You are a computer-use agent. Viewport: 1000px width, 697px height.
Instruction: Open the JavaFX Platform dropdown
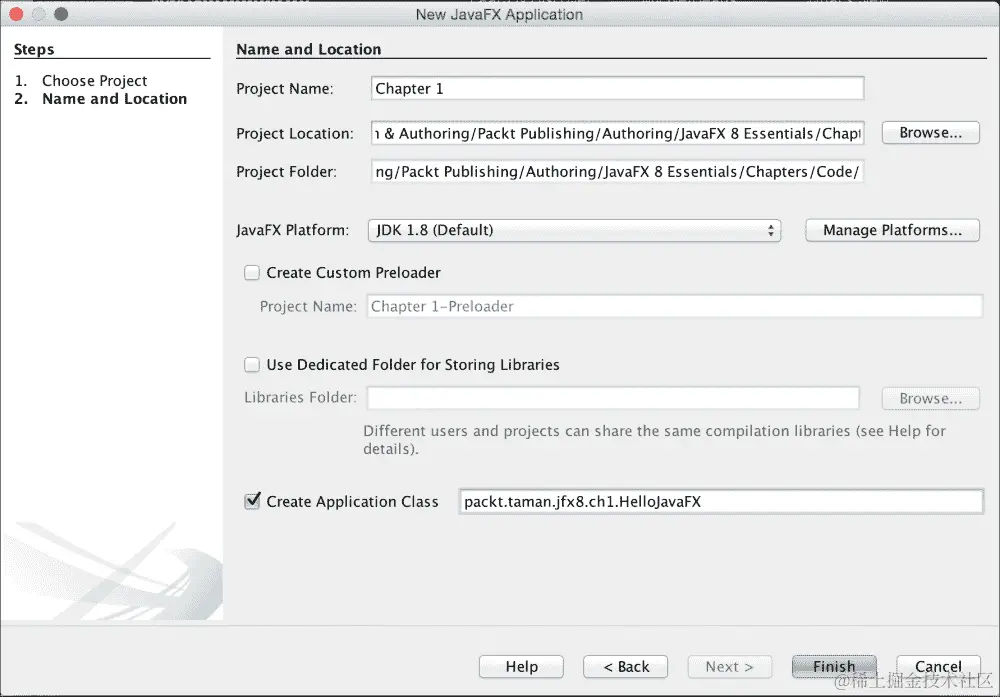point(574,230)
